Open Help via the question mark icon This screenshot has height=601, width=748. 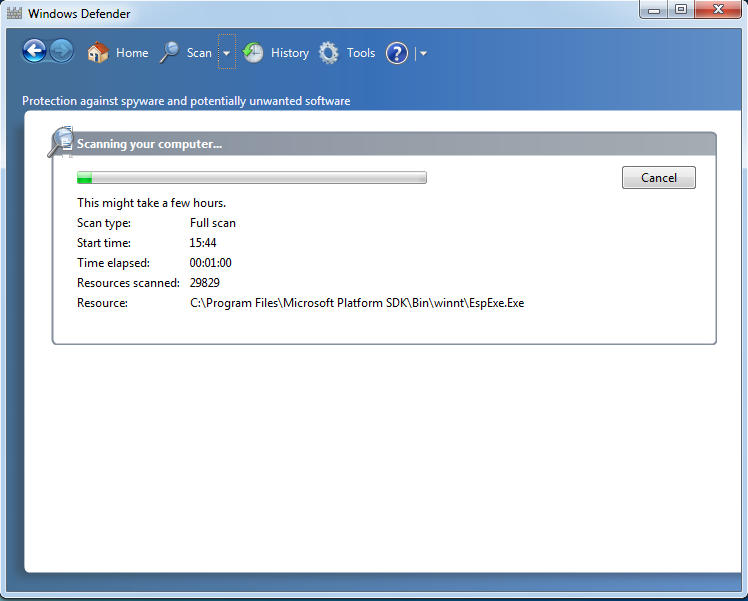pos(397,53)
